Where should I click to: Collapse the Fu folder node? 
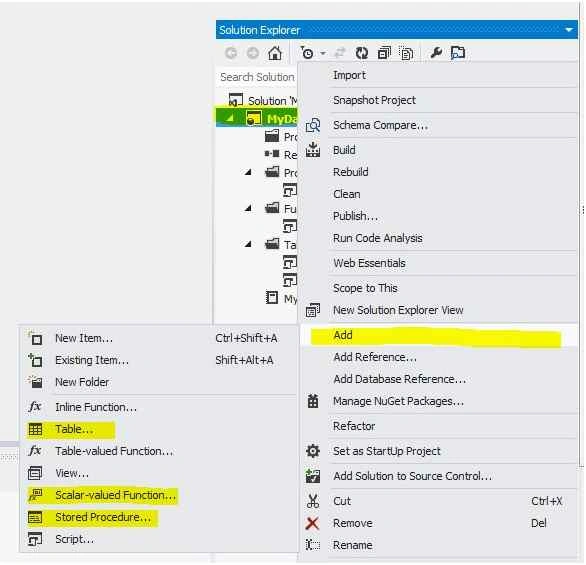(x=248, y=209)
